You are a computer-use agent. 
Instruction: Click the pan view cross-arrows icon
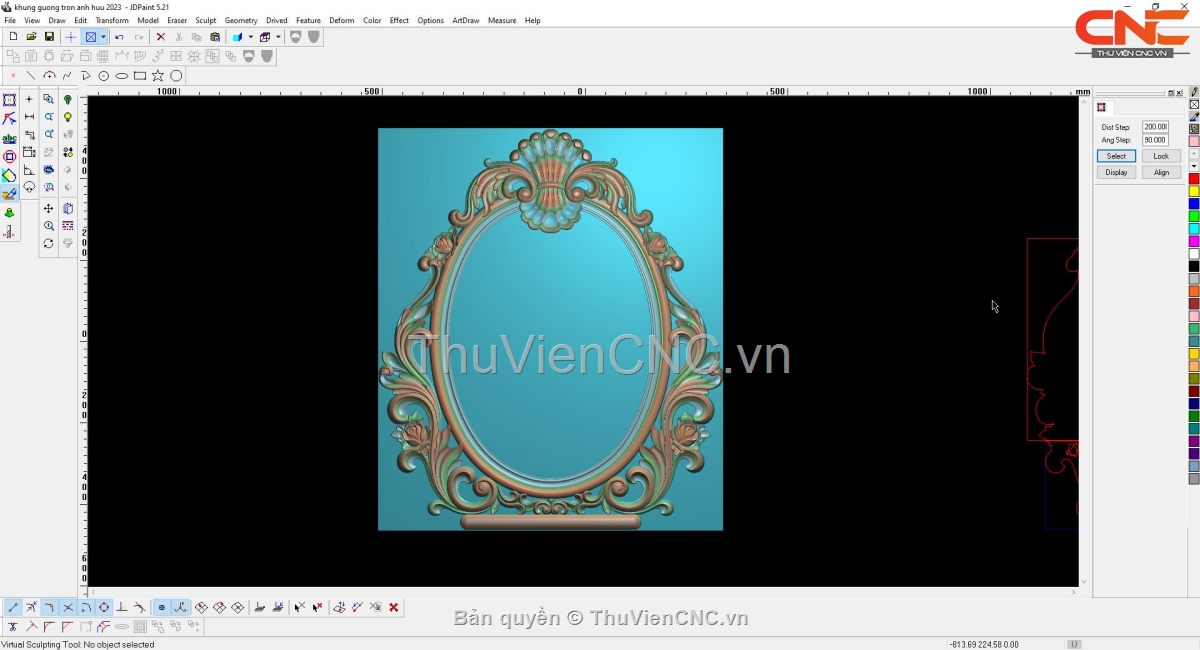(48, 209)
